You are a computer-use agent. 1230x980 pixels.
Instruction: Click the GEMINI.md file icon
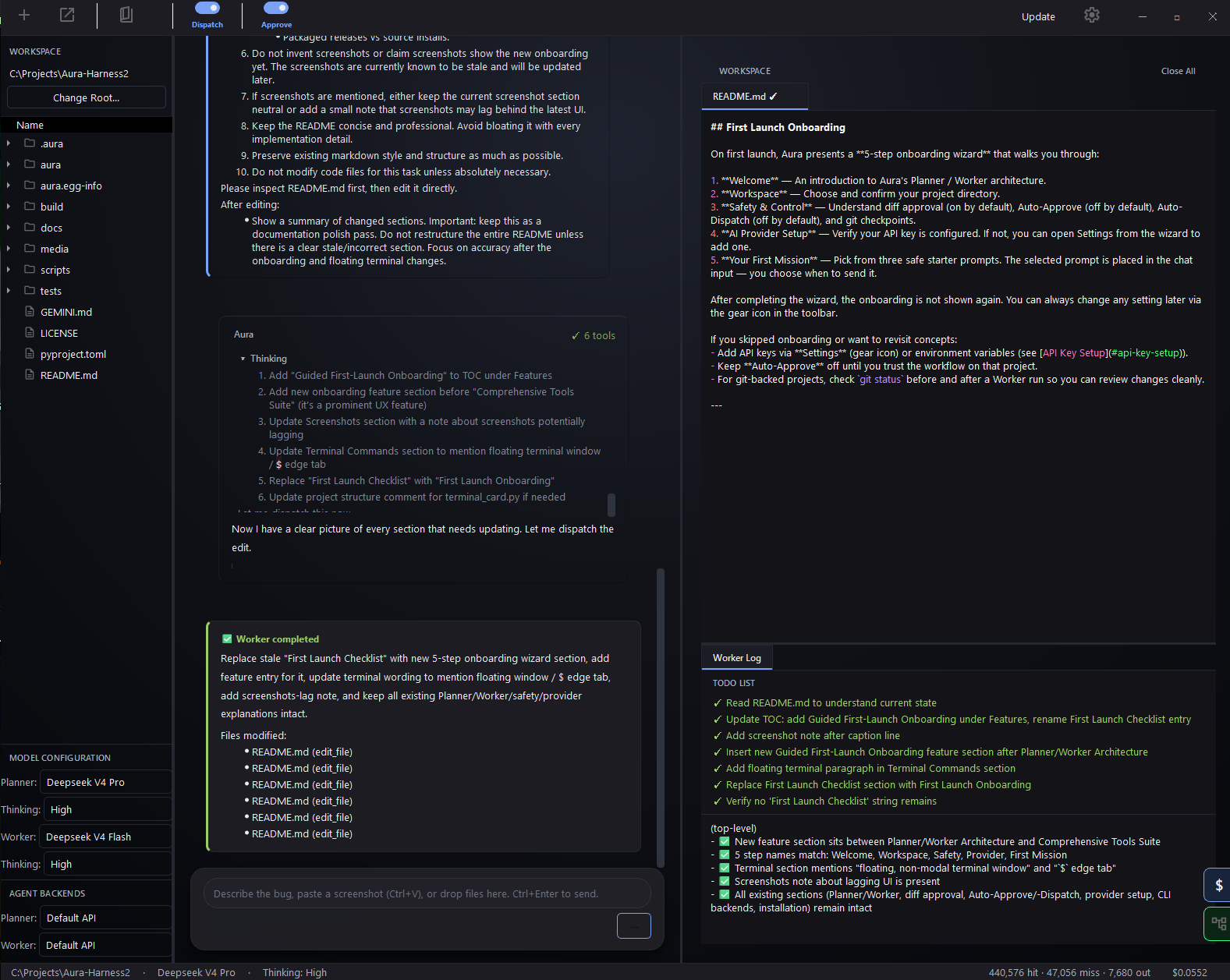(x=30, y=312)
